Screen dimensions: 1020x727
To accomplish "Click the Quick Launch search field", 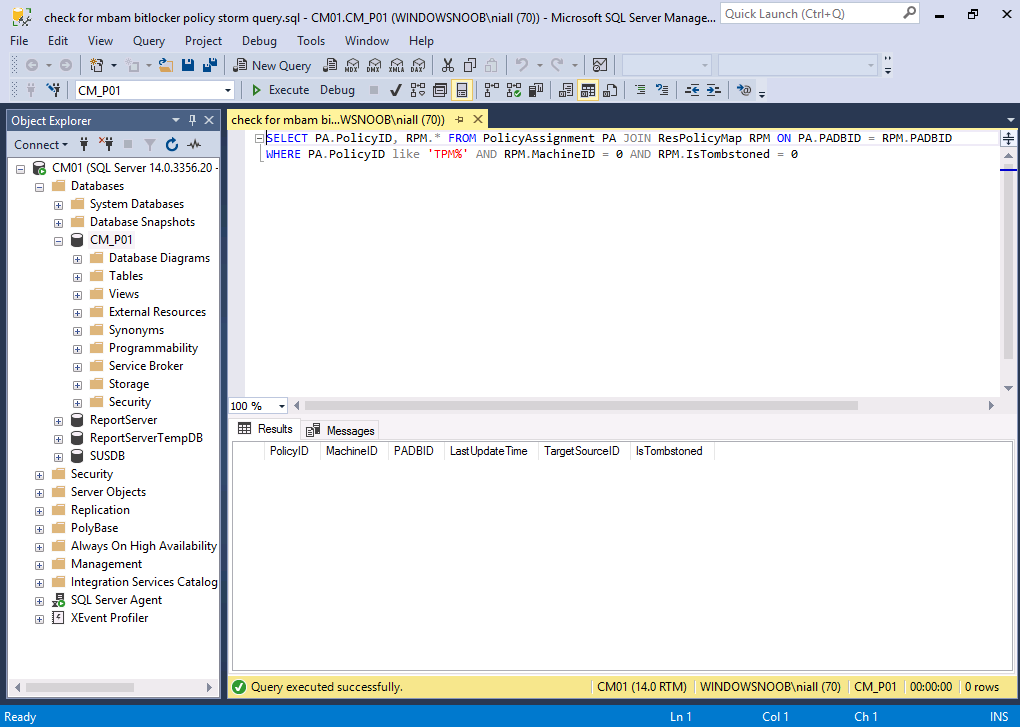I will [820, 14].
